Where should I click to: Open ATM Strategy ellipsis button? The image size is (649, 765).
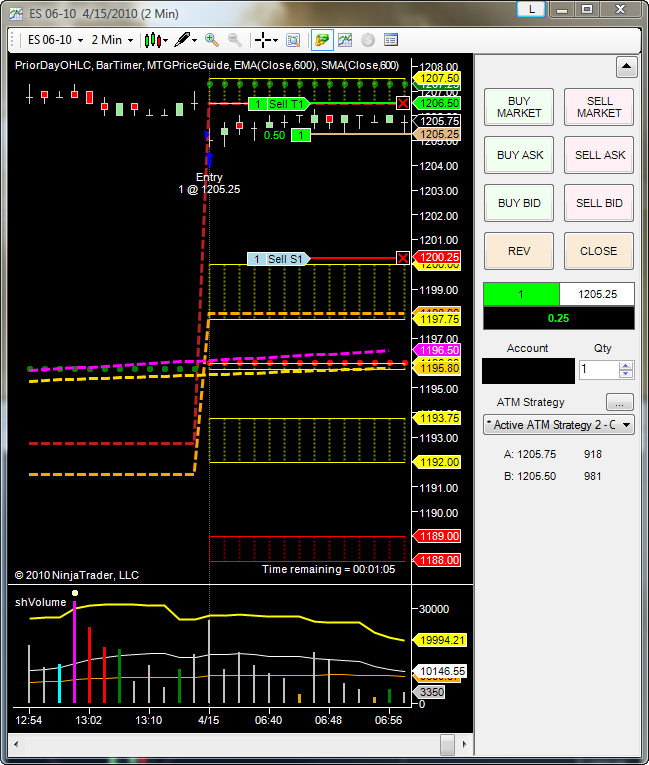click(x=620, y=403)
